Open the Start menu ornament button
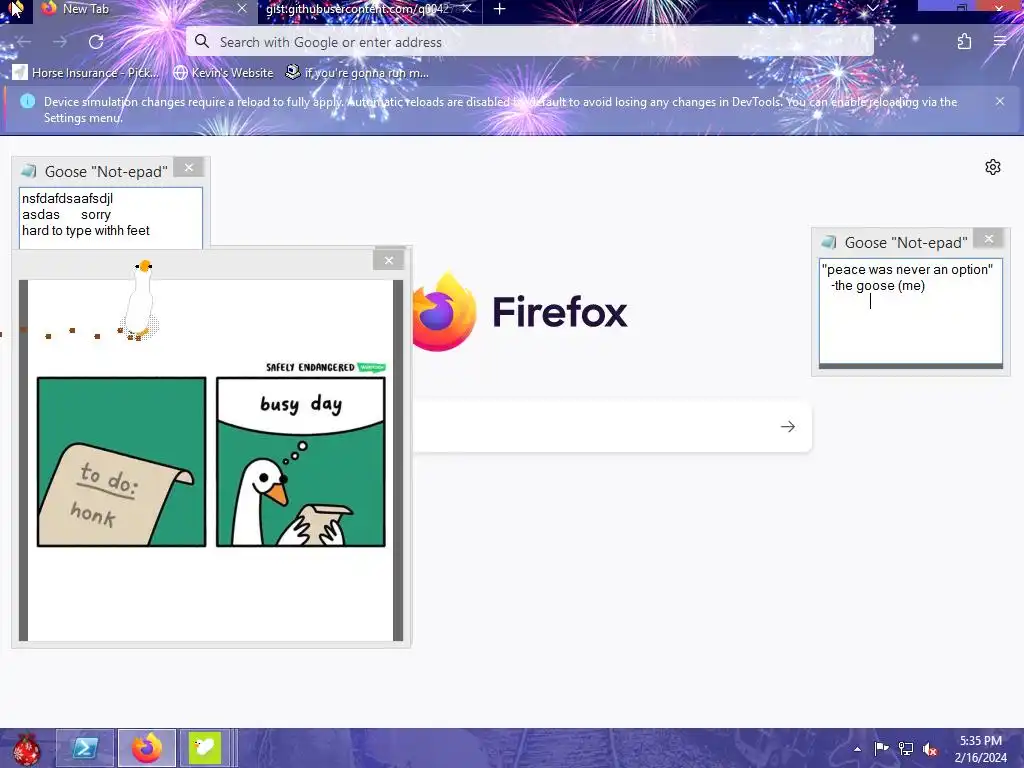The width and height of the screenshot is (1024, 768). click(26, 748)
